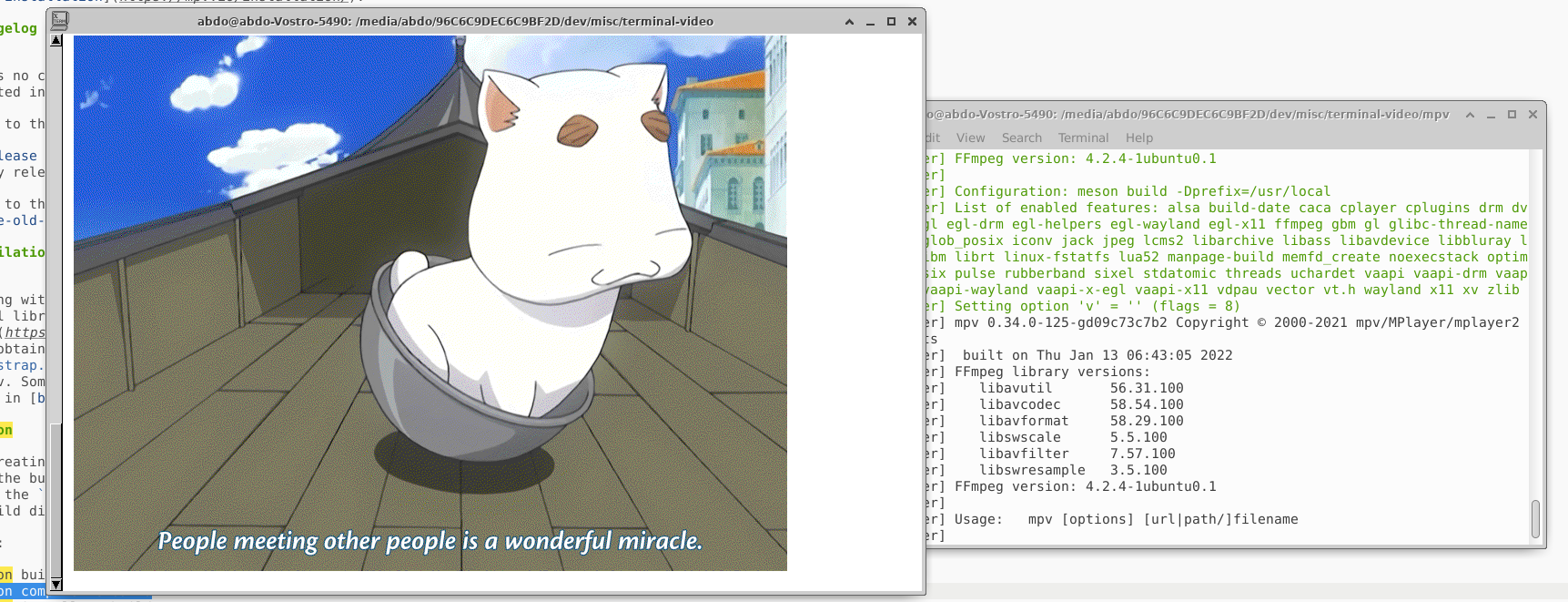Click the scroll-up arrow in the terminal-video scrollbar
Image resolution: width=1568 pixels, height=602 pixels.
point(56,40)
